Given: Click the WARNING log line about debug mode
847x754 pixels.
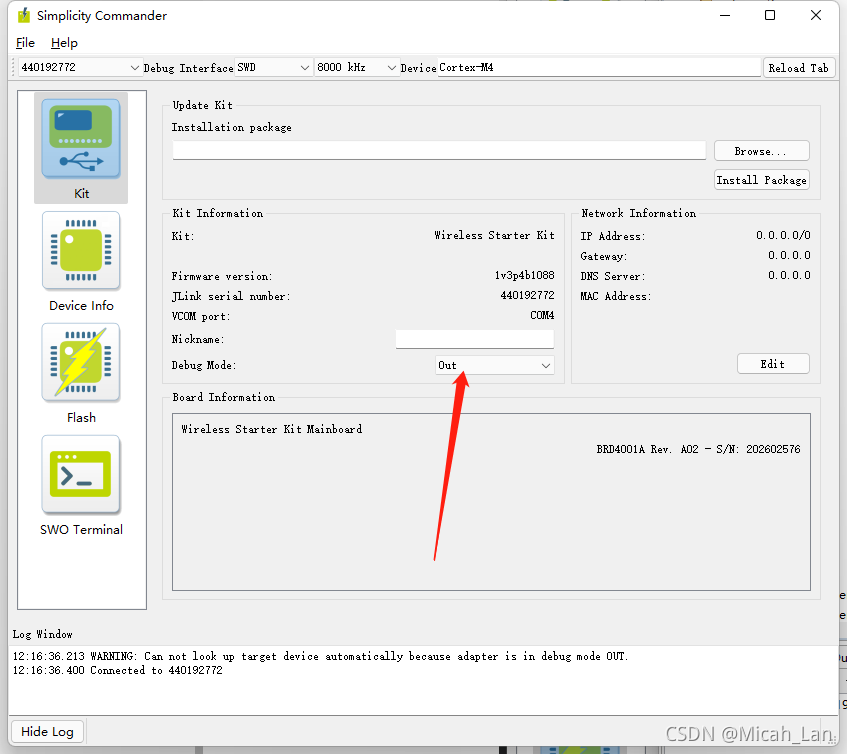Looking at the screenshot, I should pyautogui.click(x=320, y=656).
